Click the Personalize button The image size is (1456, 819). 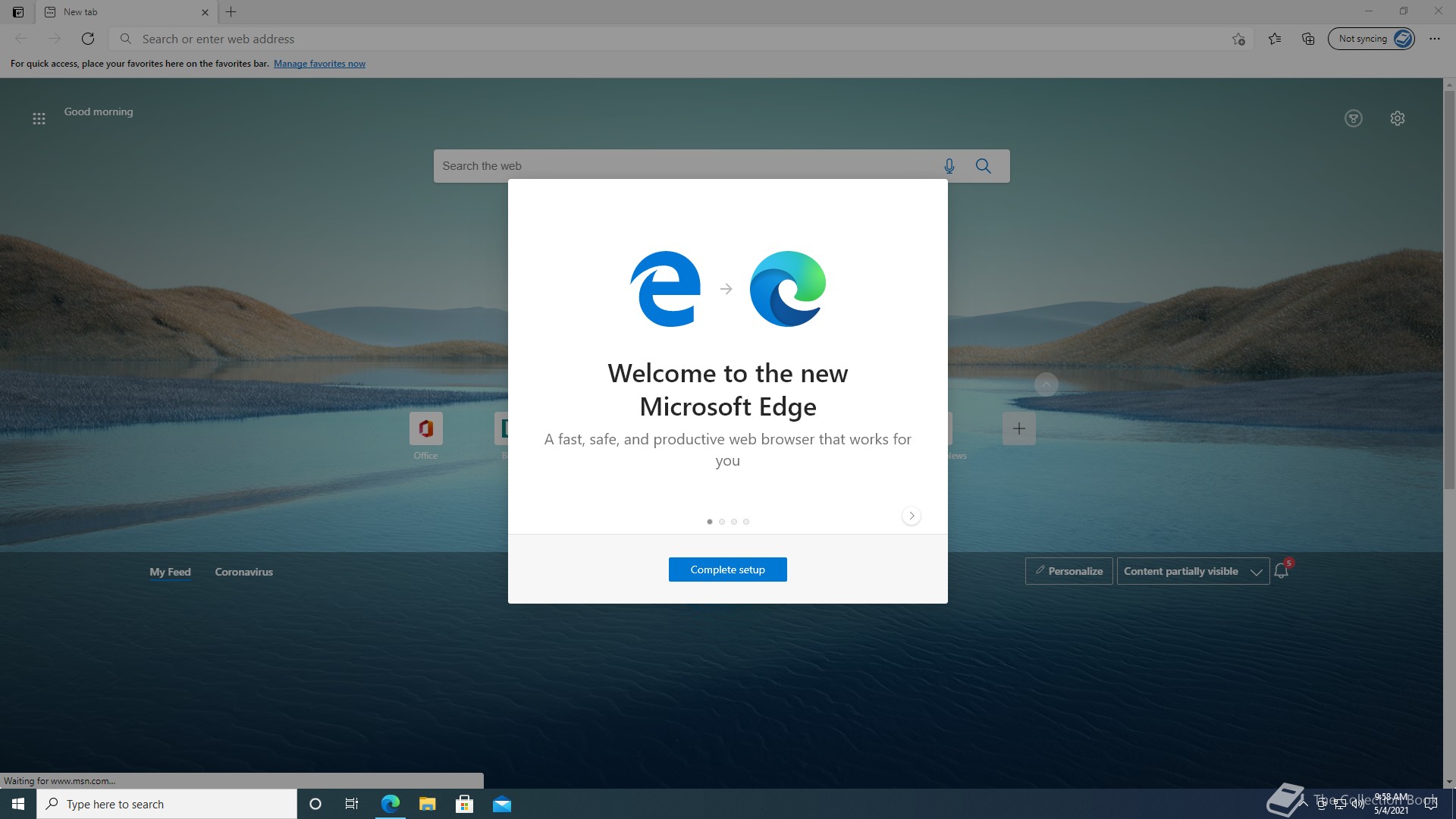1069,571
